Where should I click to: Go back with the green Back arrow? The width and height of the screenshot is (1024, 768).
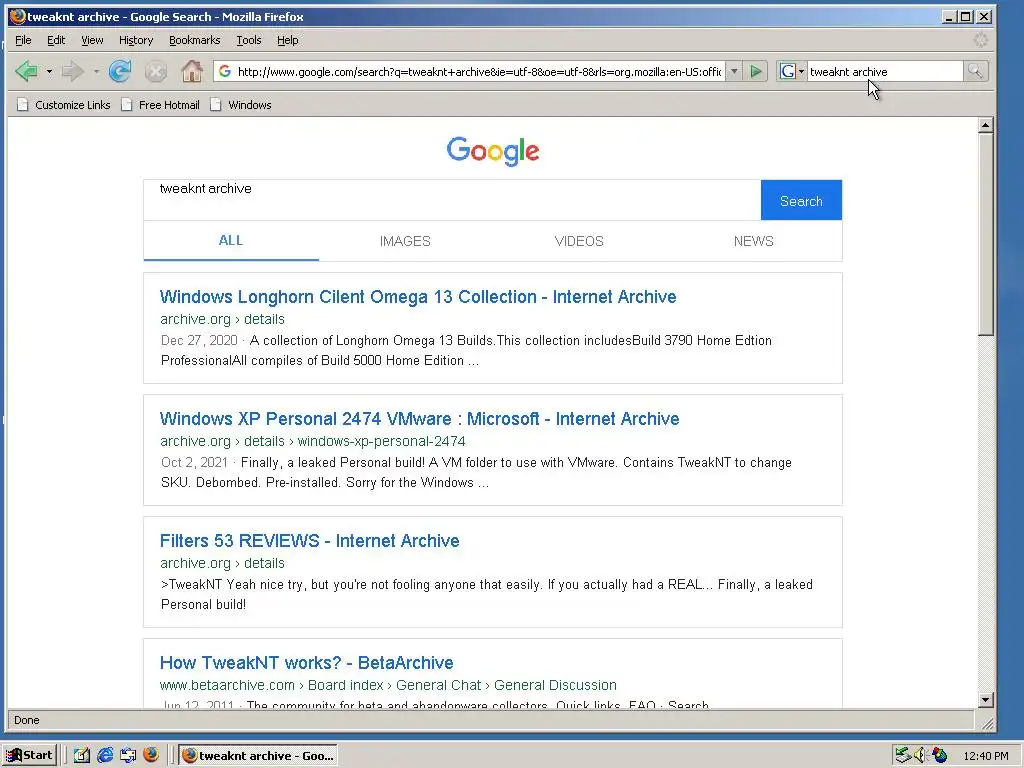(27, 71)
